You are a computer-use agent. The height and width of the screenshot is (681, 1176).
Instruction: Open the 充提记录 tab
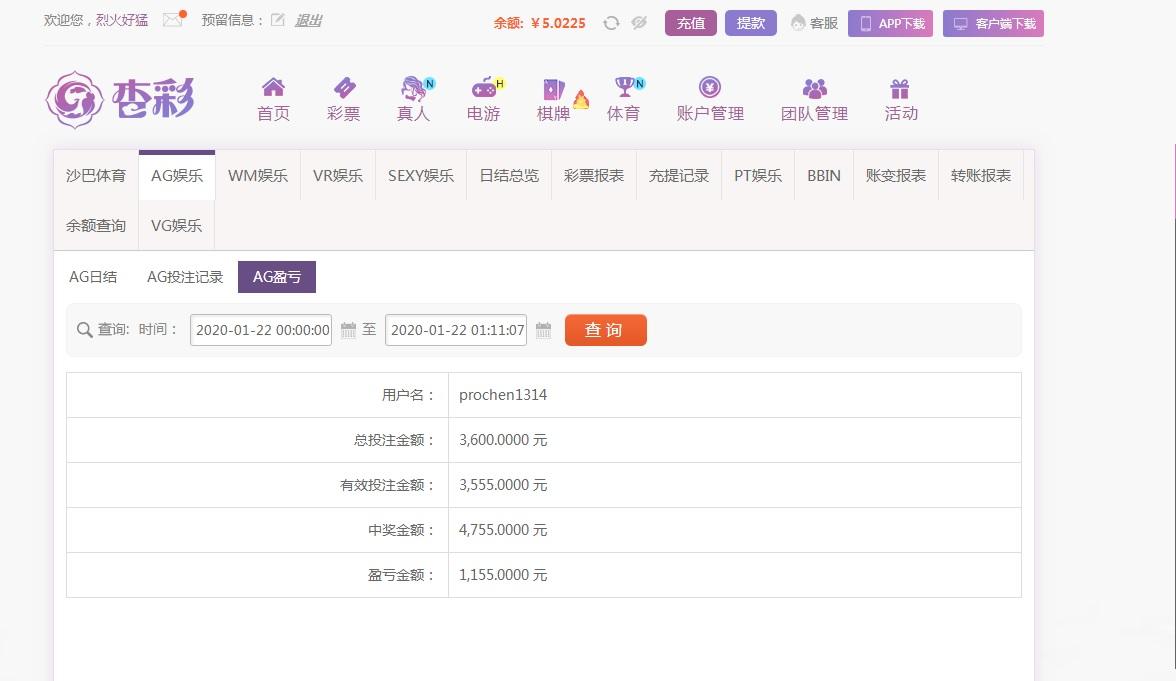(x=679, y=176)
